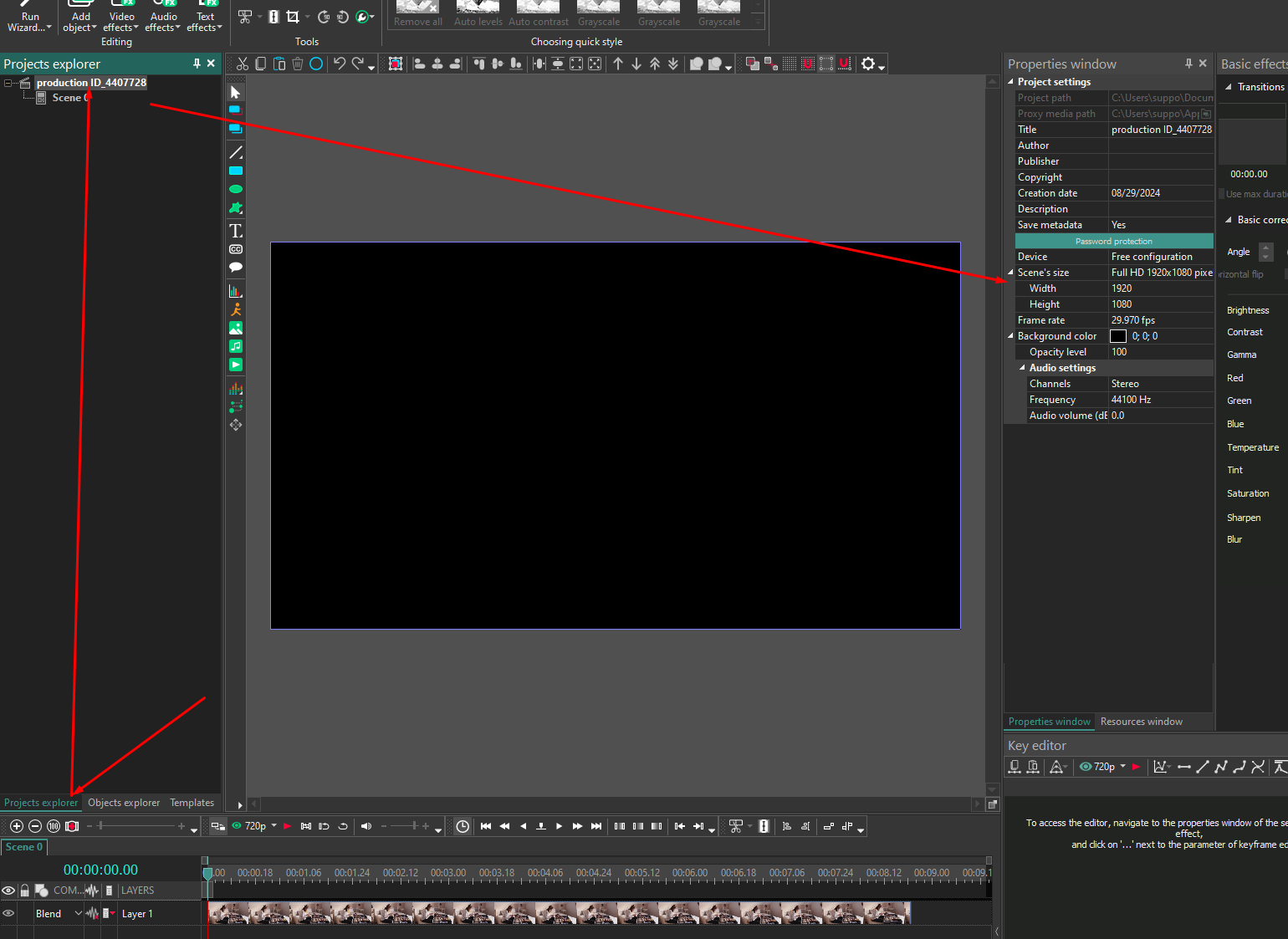Image resolution: width=1288 pixels, height=939 pixels.
Task: Collapse the production ID_4407728 tree node
Action: (8, 83)
